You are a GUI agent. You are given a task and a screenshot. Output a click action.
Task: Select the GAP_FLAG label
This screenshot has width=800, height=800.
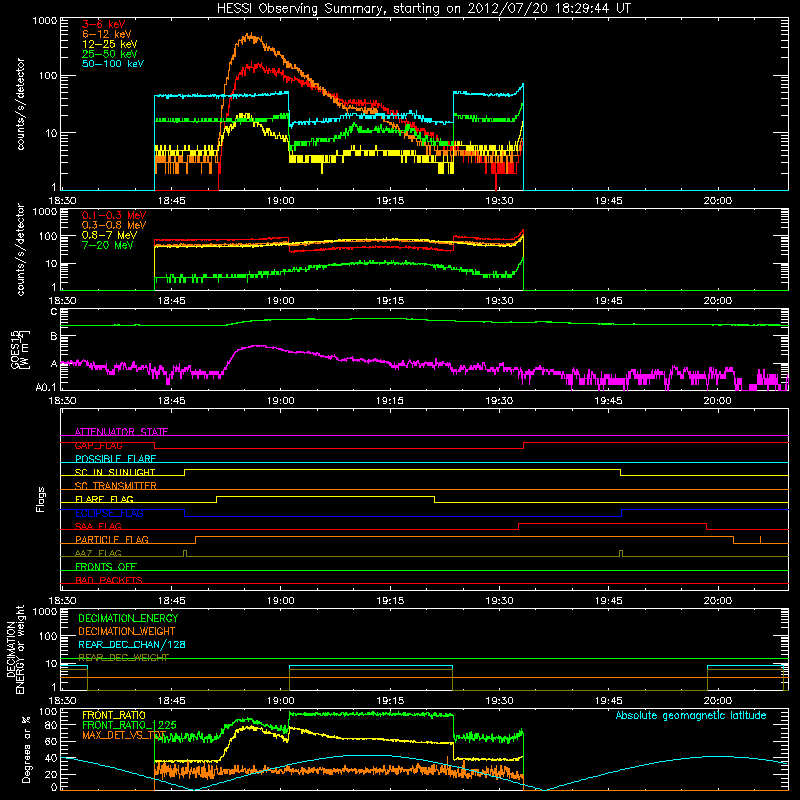(x=98, y=445)
